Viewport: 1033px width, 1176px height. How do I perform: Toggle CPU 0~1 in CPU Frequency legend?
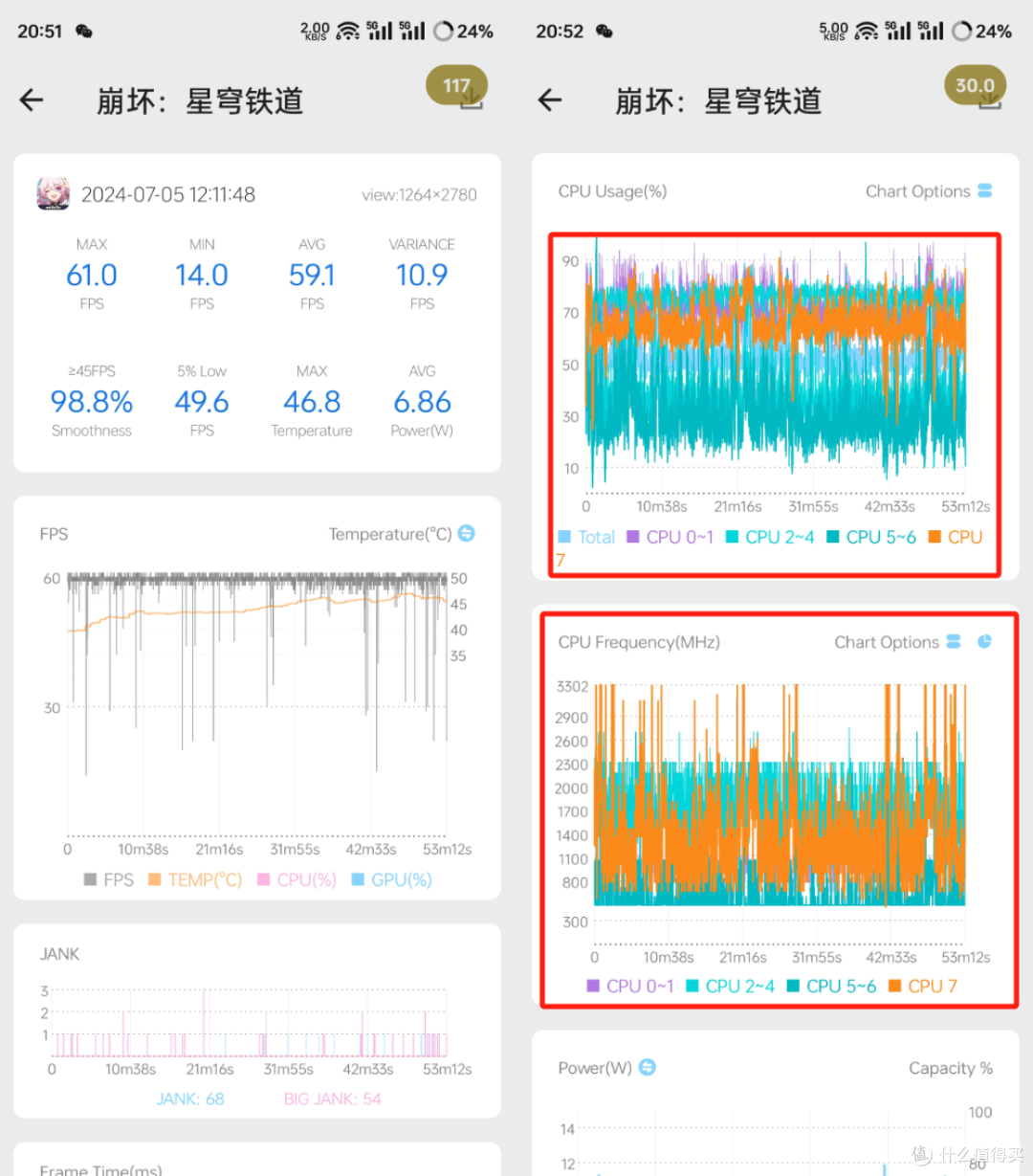tap(630, 986)
